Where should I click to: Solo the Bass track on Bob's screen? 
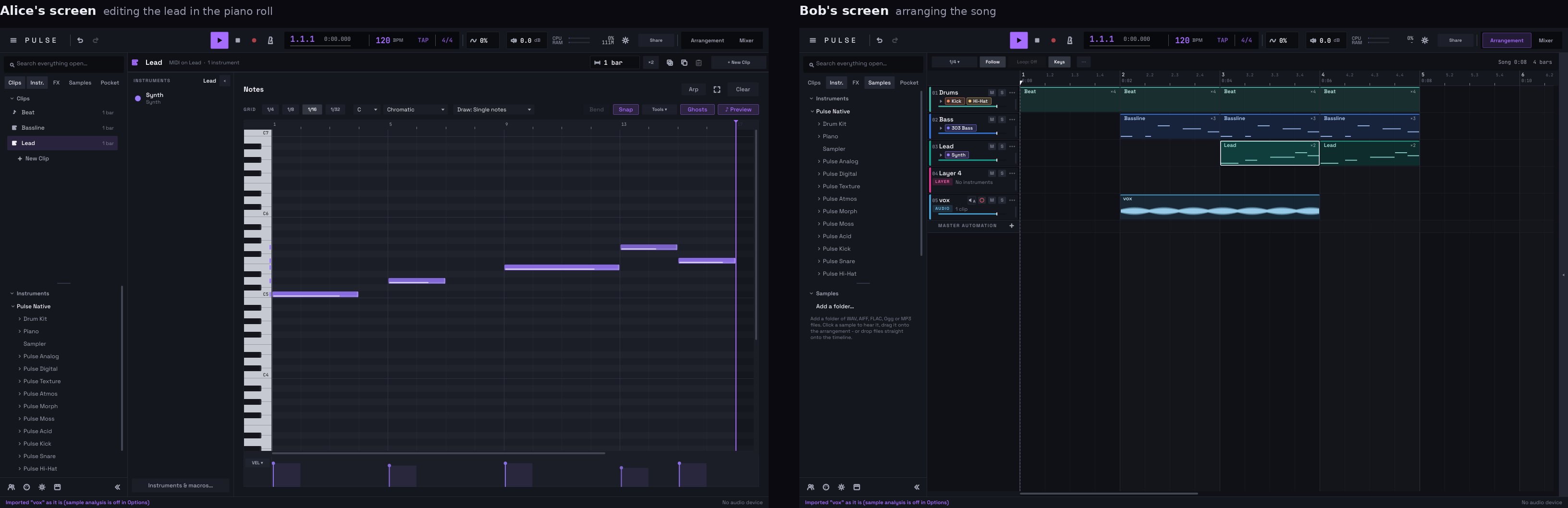click(x=1002, y=119)
